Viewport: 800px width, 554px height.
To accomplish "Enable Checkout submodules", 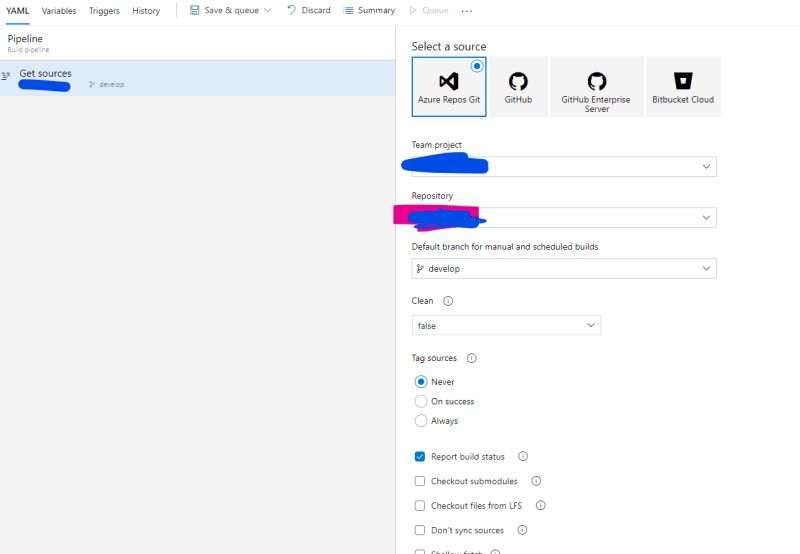I will [x=419, y=481].
